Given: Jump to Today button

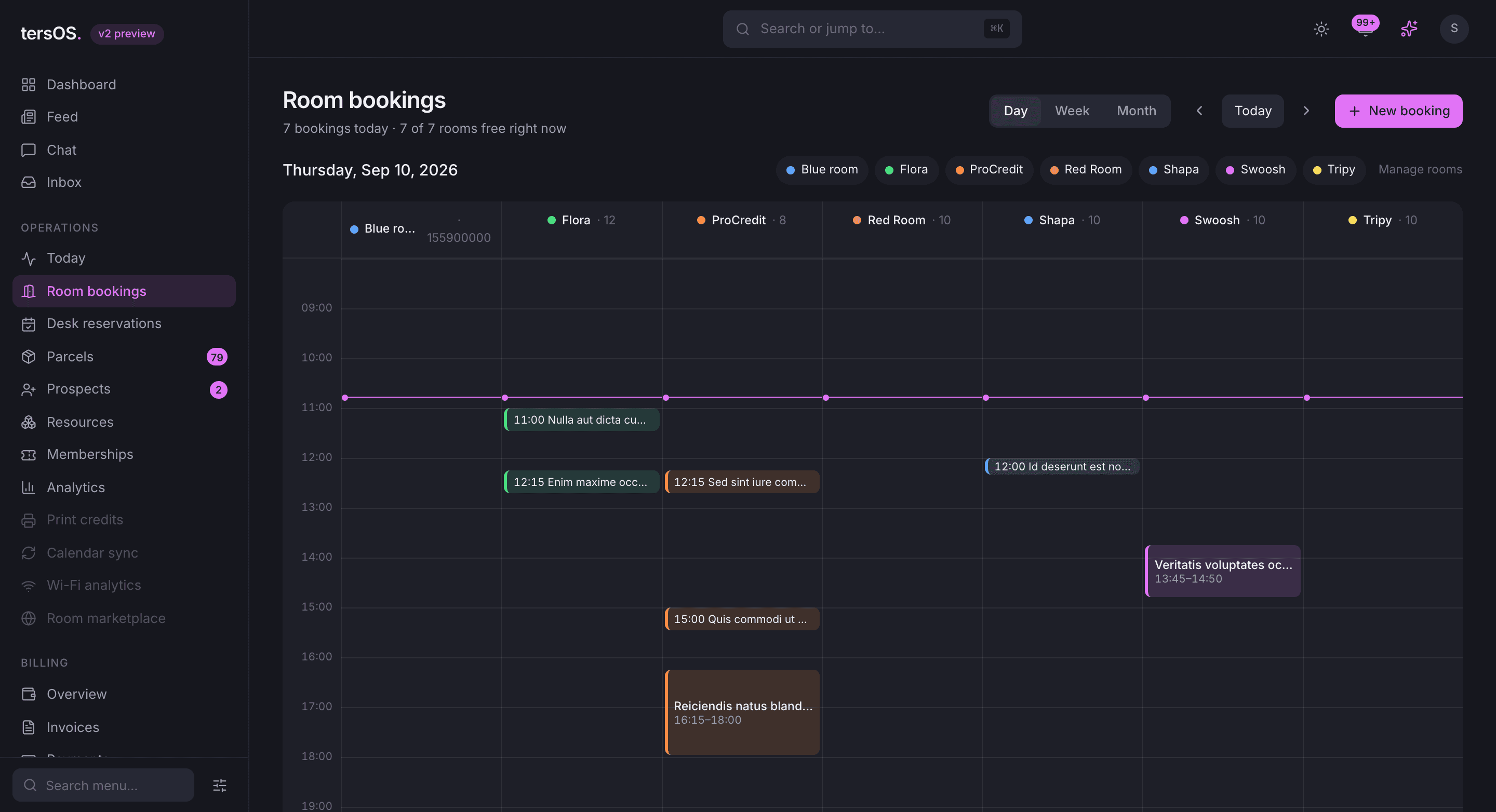Looking at the screenshot, I should 1253,111.
